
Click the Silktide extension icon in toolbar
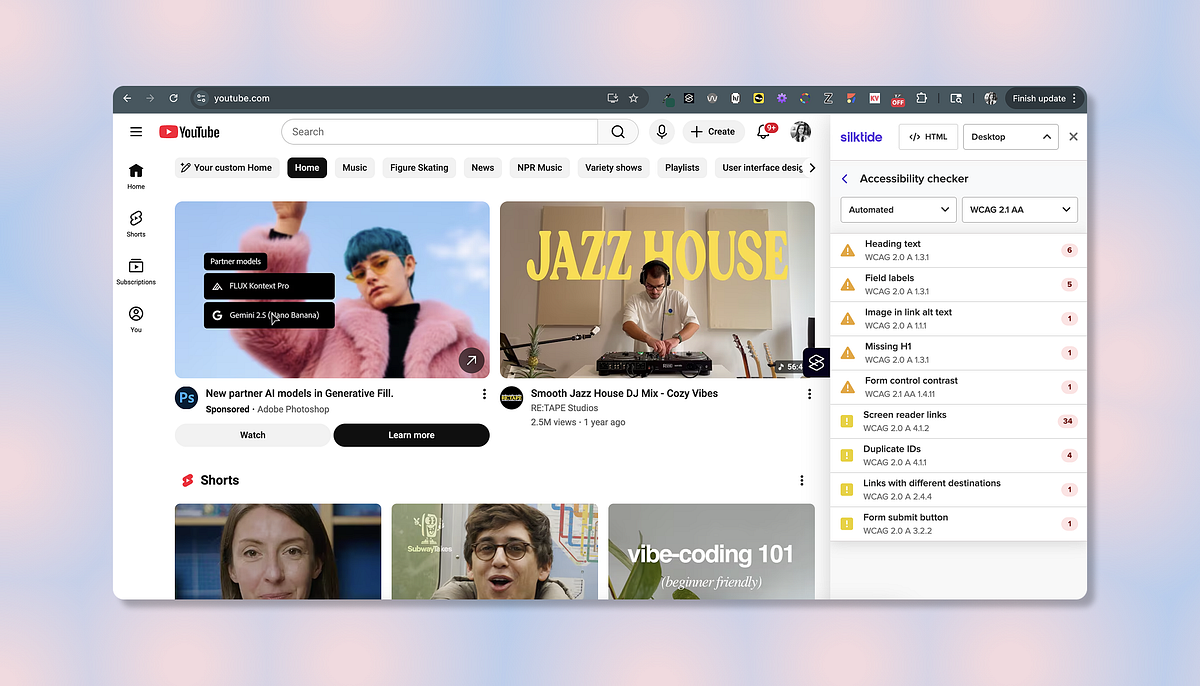point(688,98)
